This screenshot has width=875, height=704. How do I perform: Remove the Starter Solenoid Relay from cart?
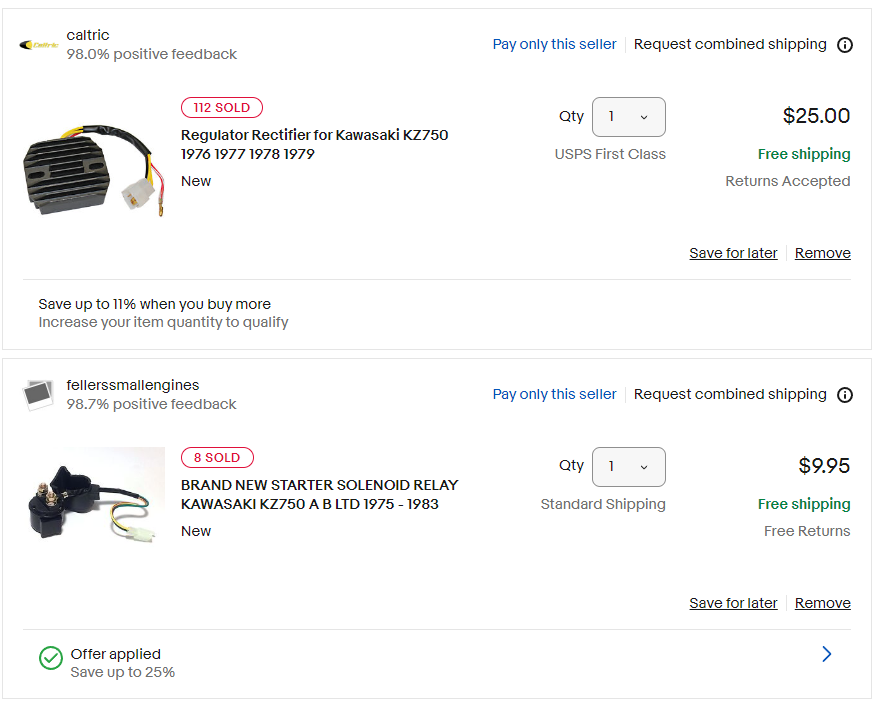click(822, 603)
